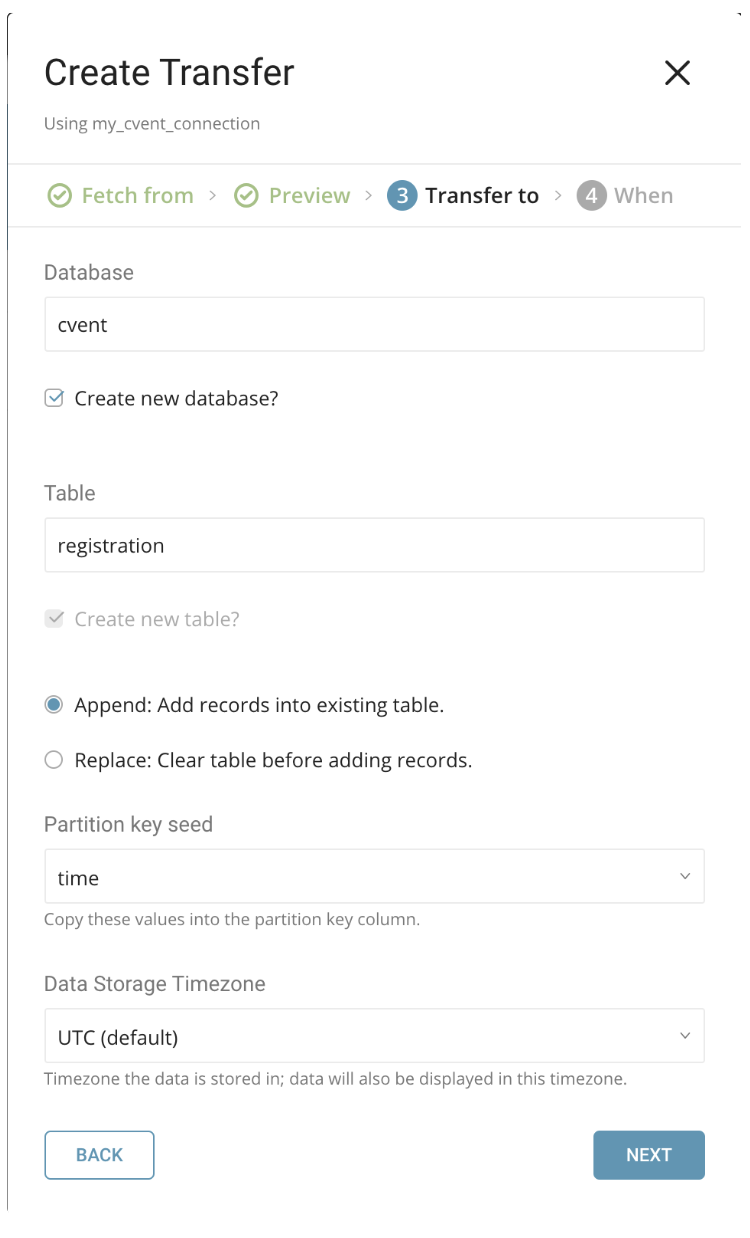Uncheck the Create new database checkbox
The width and height of the screenshot is (750, 1238).
(54, 399)
